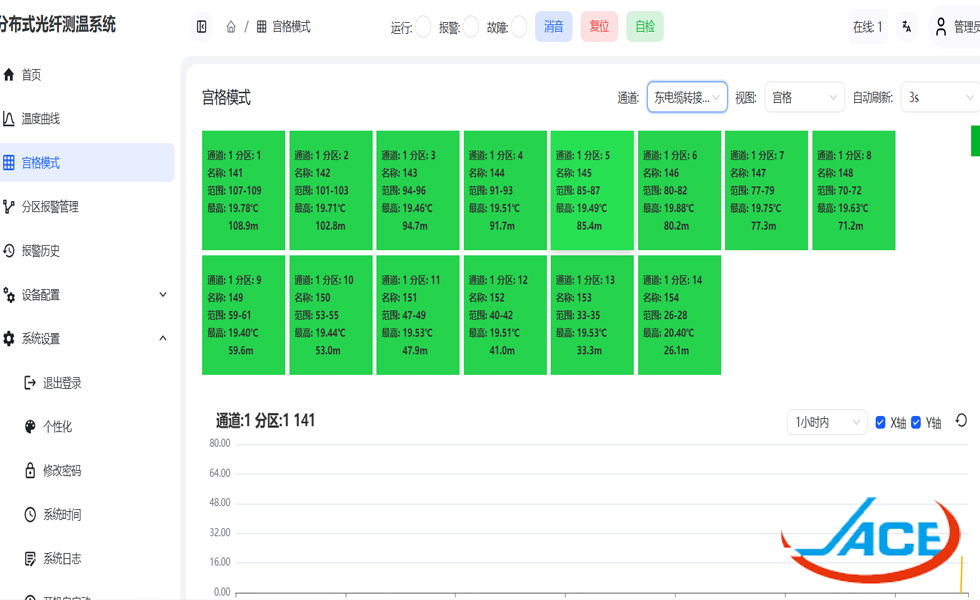980x600 pixels.
Task: Collapse the 系统设置 submenu chevron
Action: (x=162, y=339)
